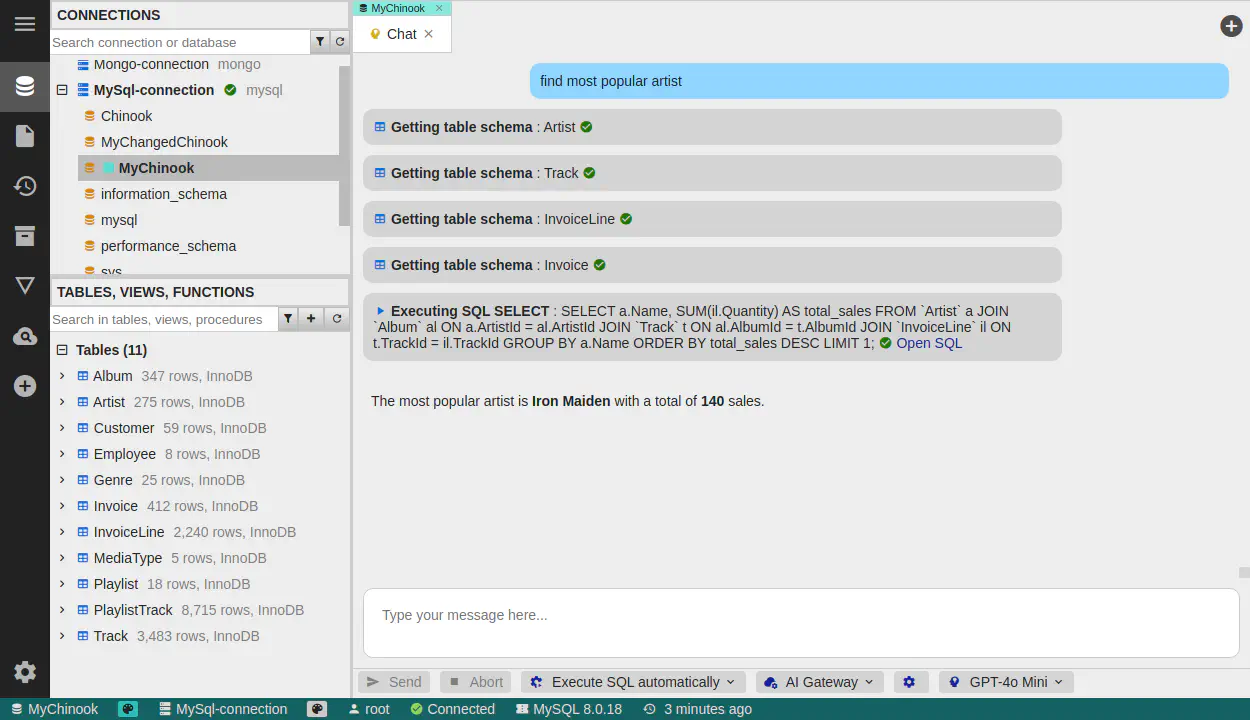Click the add table plus icon

pos(311,319)
